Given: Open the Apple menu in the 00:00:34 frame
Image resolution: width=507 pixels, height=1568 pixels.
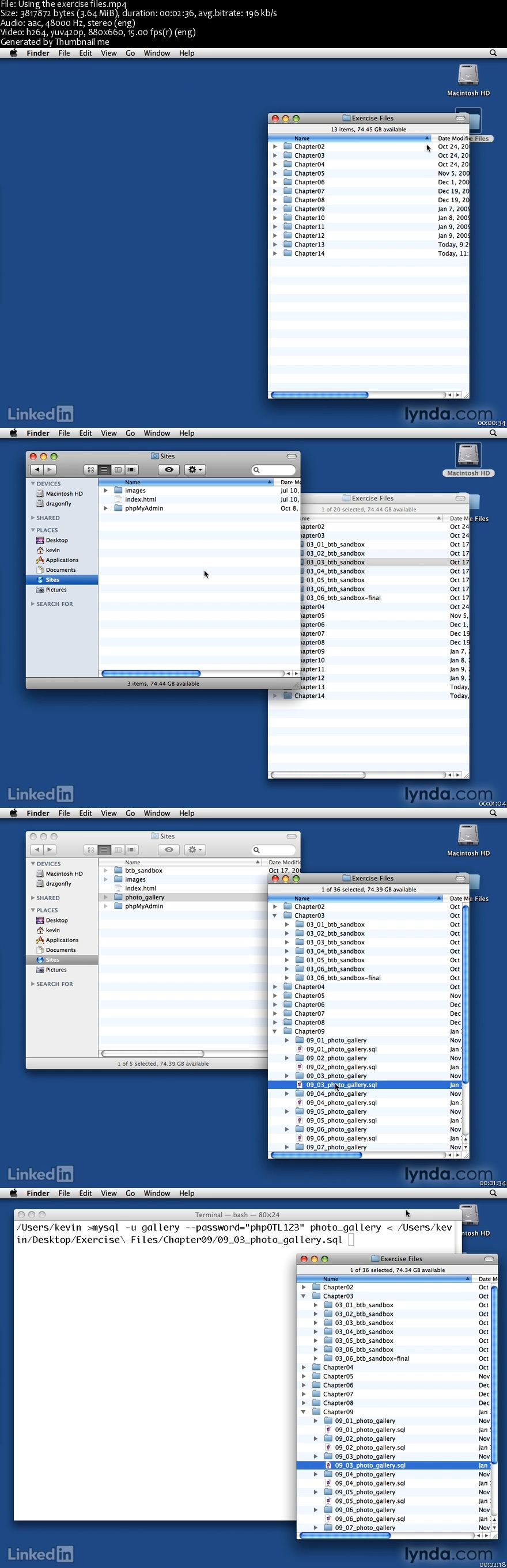Looking at the screenshot, I should pos(13,53).
